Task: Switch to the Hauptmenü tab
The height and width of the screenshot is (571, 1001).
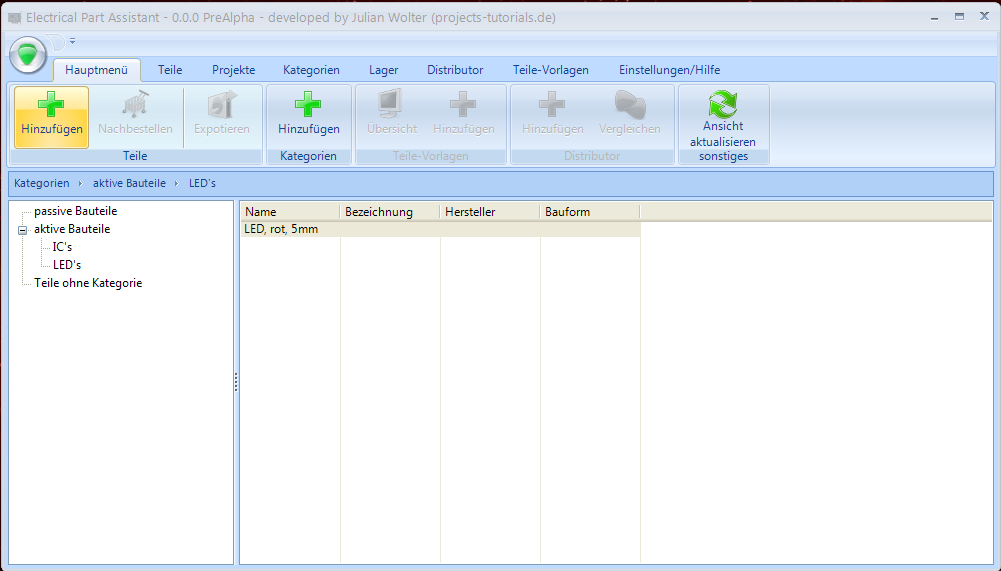Action: click(96, 70)
